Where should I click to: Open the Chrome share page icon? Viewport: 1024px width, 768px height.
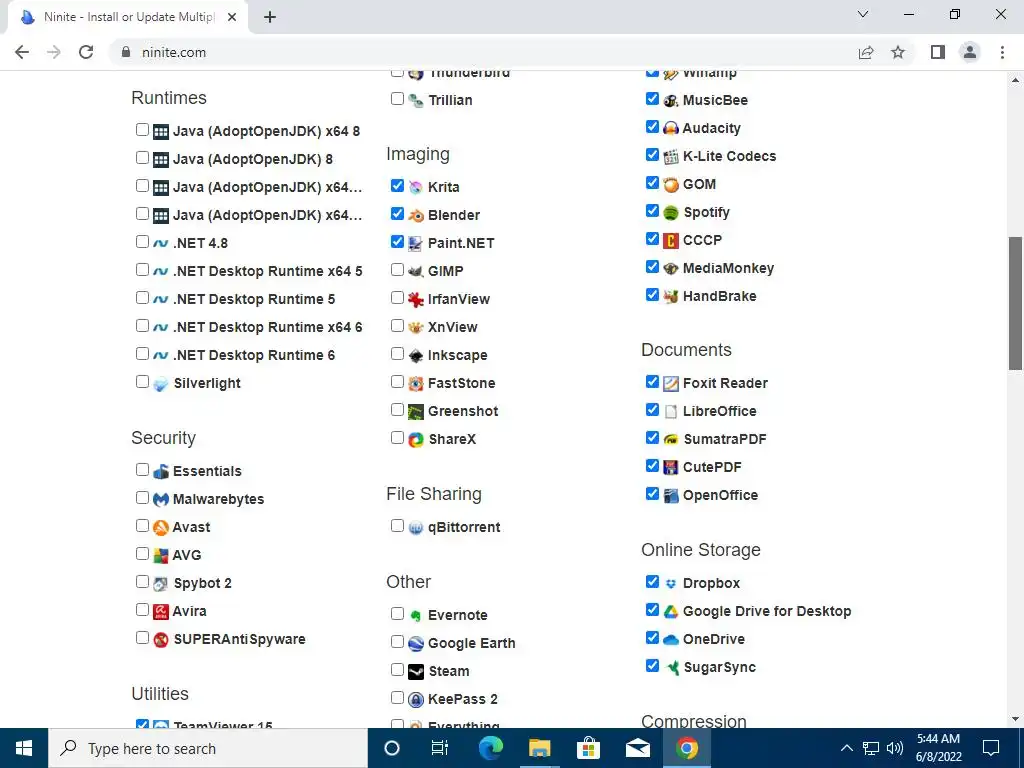(866, 52)
